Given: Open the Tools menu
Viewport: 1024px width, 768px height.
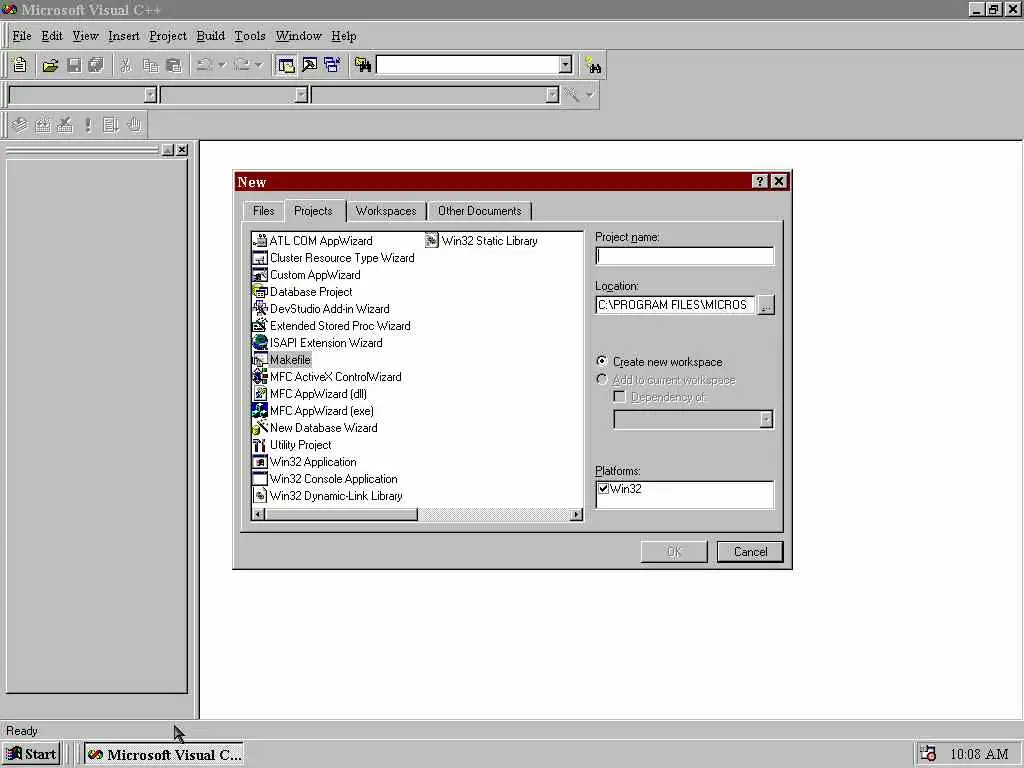Looking at the screenshot, I should [250, 36].
